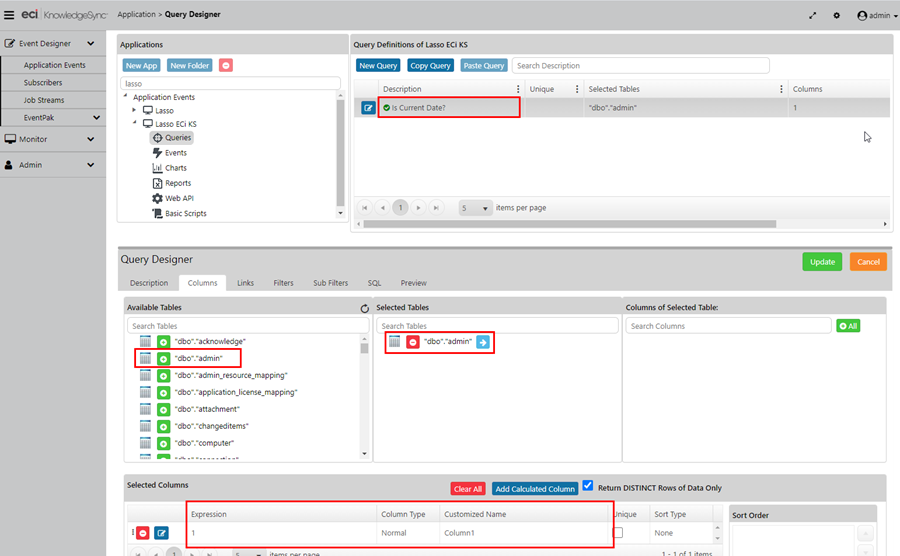Switch to the Sub Filters tab

pyautogui.click(x=330, y=283)
